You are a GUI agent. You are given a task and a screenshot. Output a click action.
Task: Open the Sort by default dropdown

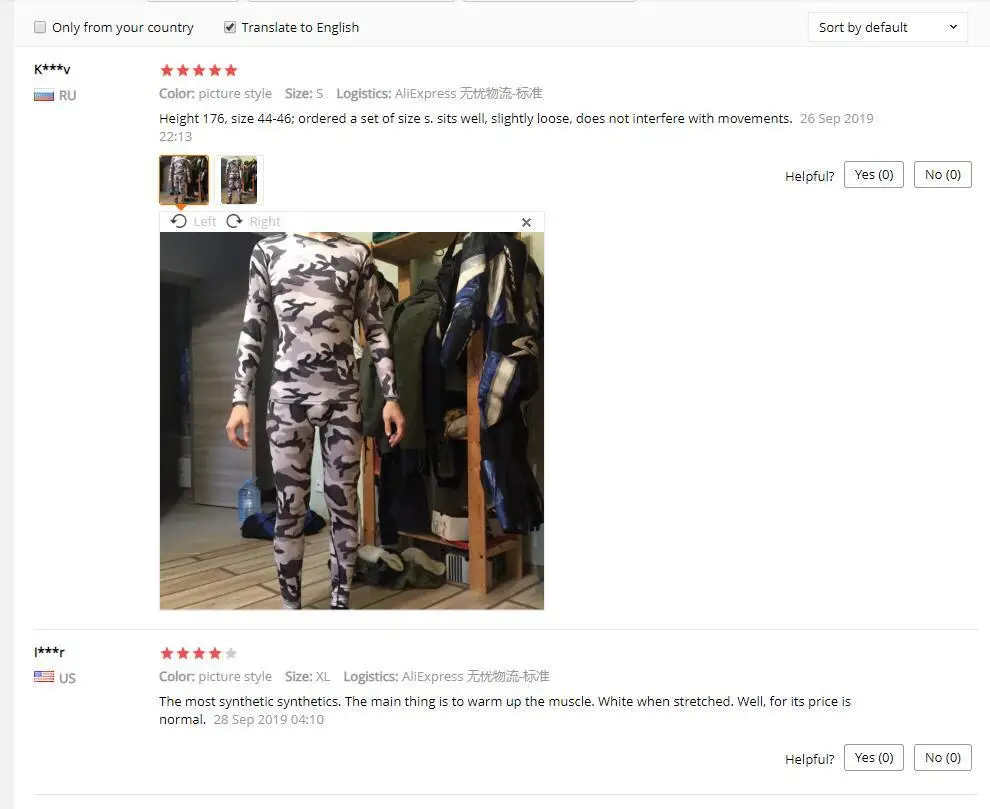888,27
